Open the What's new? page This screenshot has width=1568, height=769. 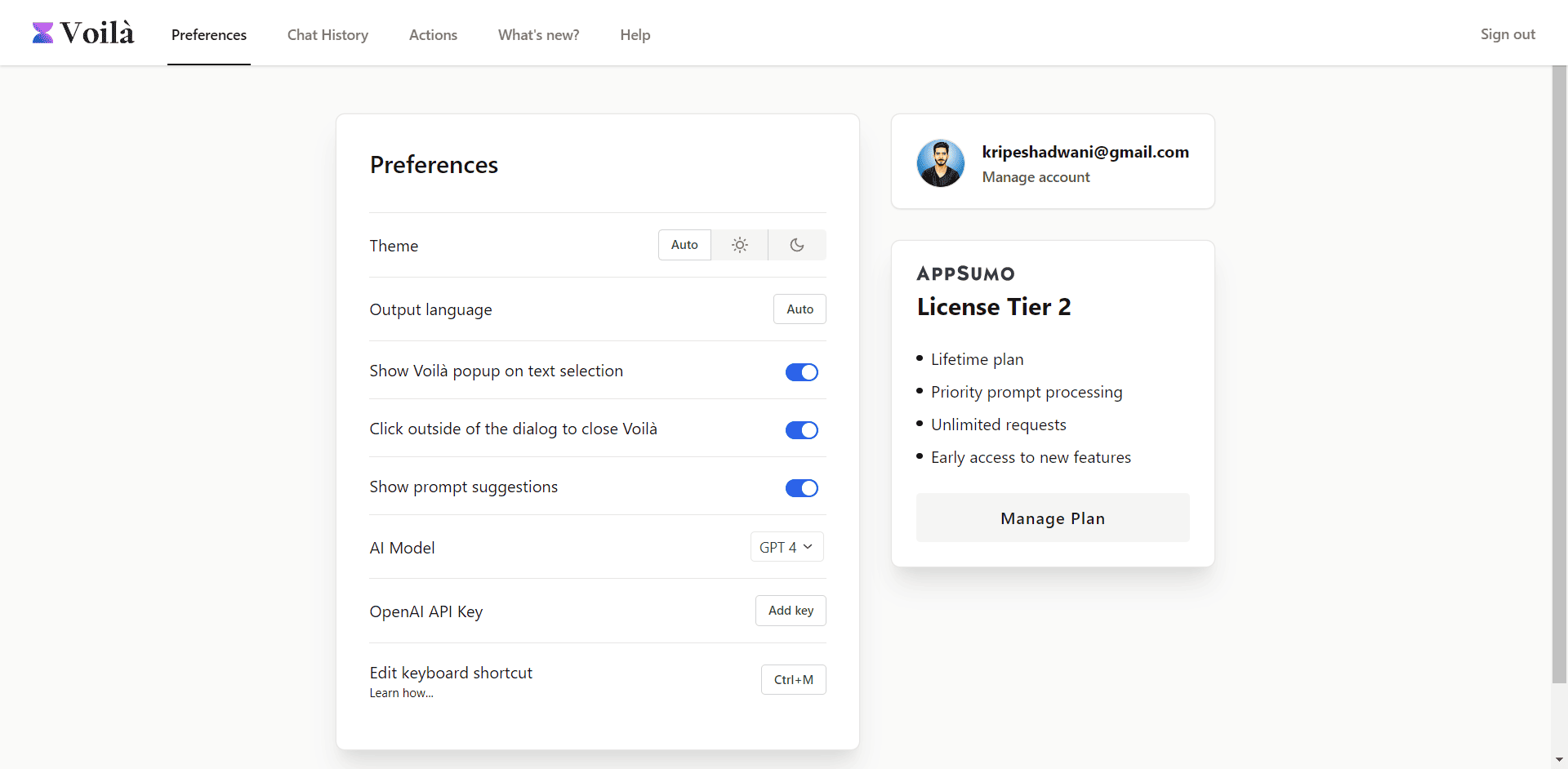click(x=538, y=35)
